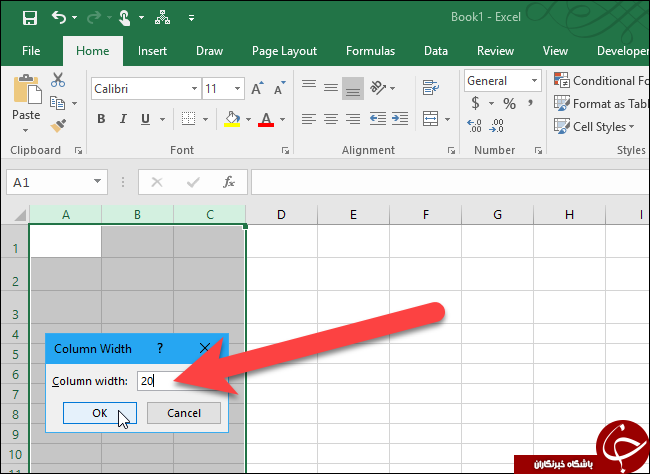
Task: Switch to the Data tab
Action: [x=436, y=51]
